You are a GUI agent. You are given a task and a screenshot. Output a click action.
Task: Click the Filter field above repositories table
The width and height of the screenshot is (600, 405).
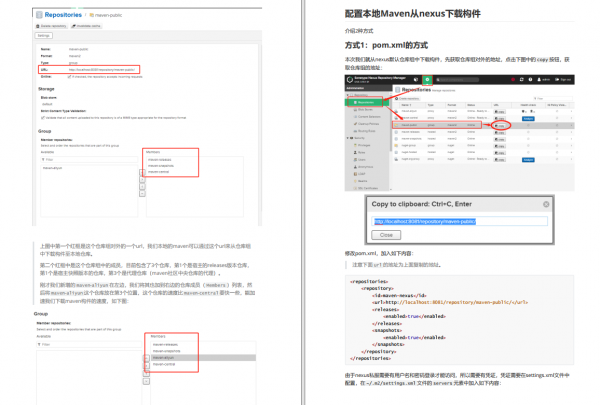pos(553,98)
